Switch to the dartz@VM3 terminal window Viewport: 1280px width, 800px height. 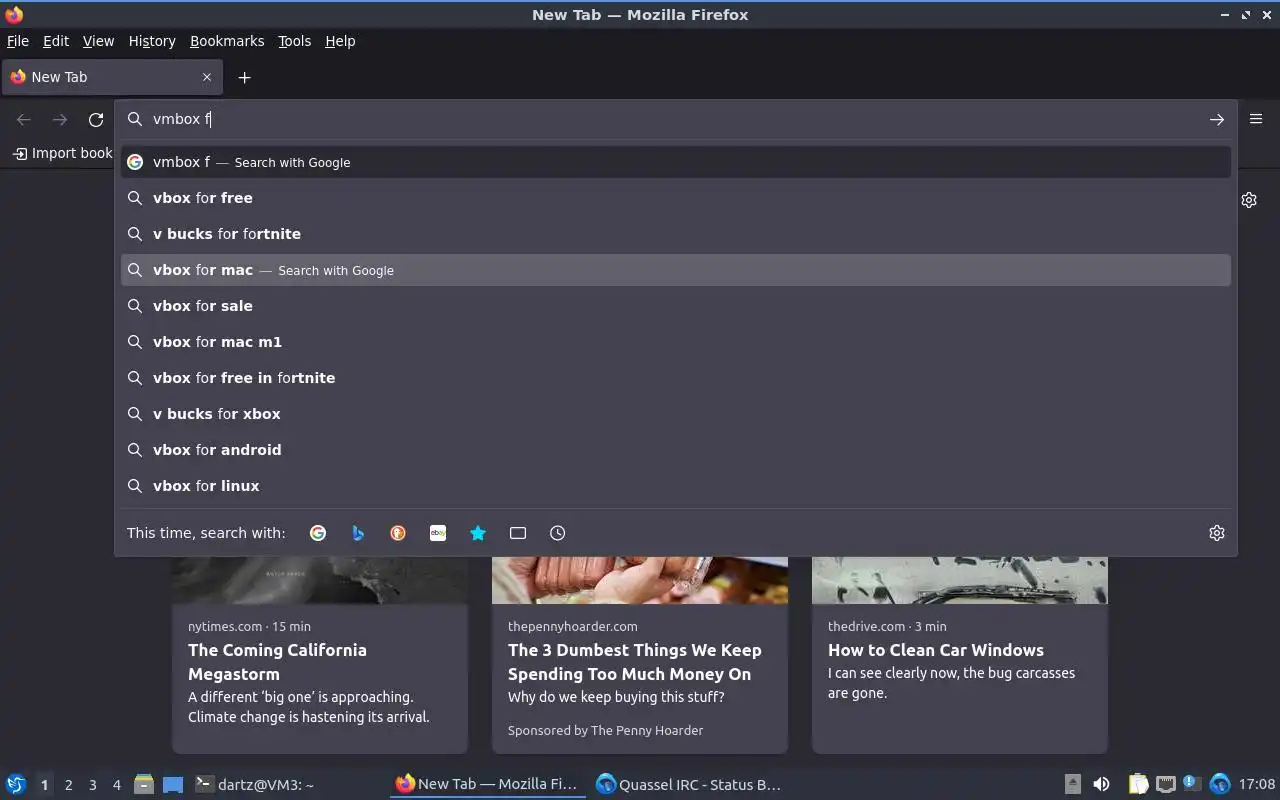click(x=288, y=784)
